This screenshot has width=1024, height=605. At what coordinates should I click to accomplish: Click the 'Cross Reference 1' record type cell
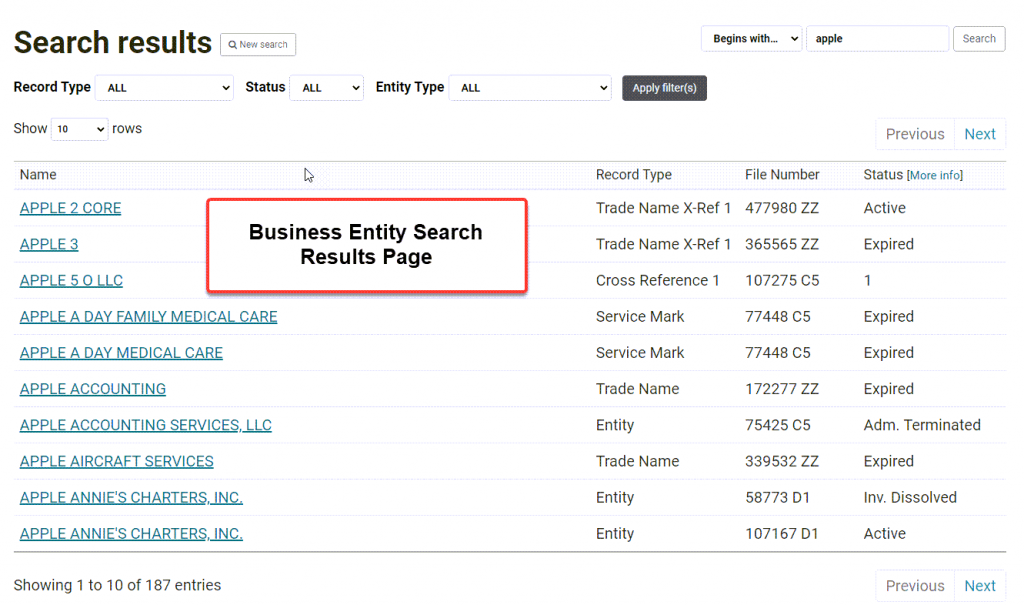click(x=657, y=280)
